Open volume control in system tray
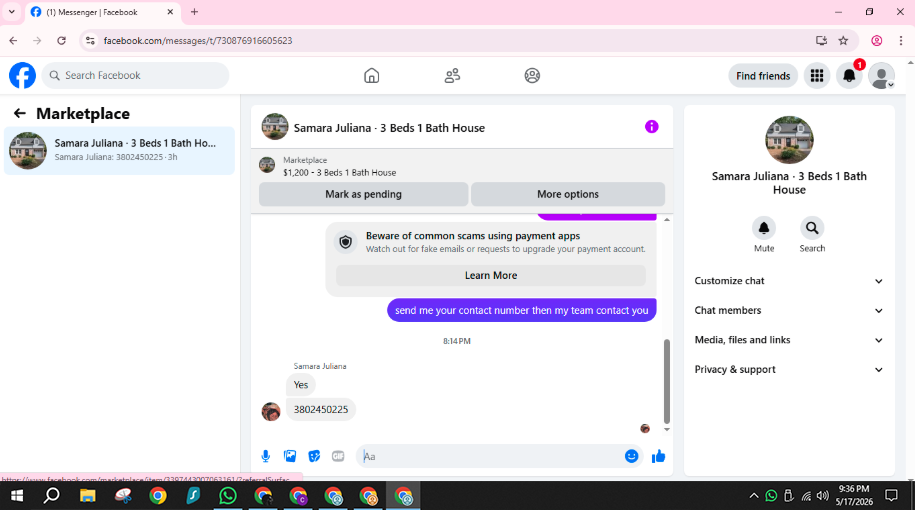This screenshot has height=510, width=915. (823, 496)
